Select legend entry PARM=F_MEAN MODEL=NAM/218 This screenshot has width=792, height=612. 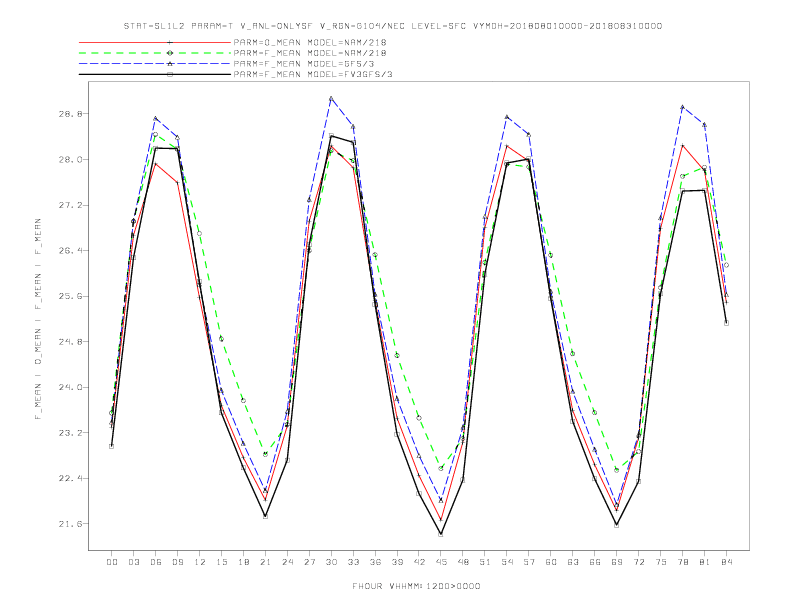[x=310, y=53]
